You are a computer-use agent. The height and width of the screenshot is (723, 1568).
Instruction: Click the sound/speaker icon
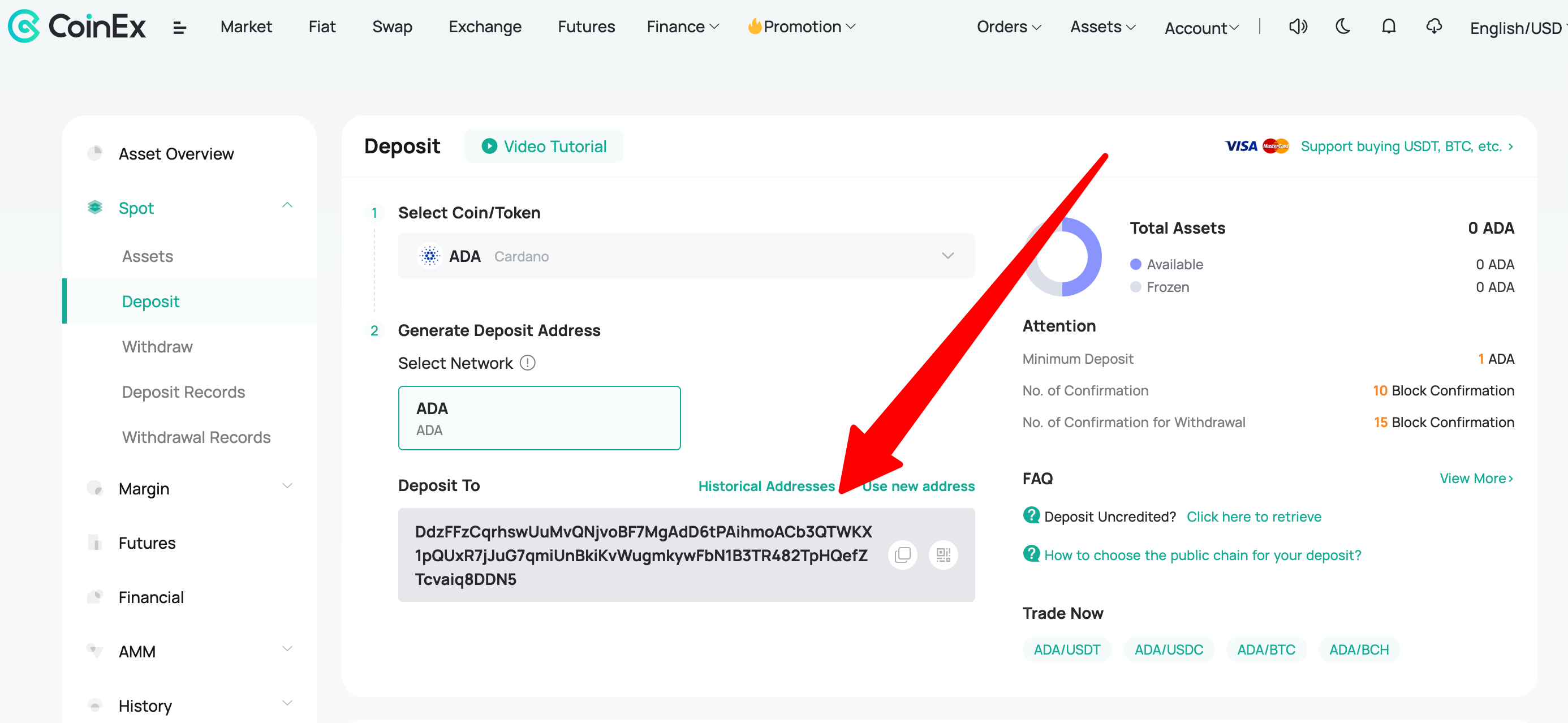1298,27
